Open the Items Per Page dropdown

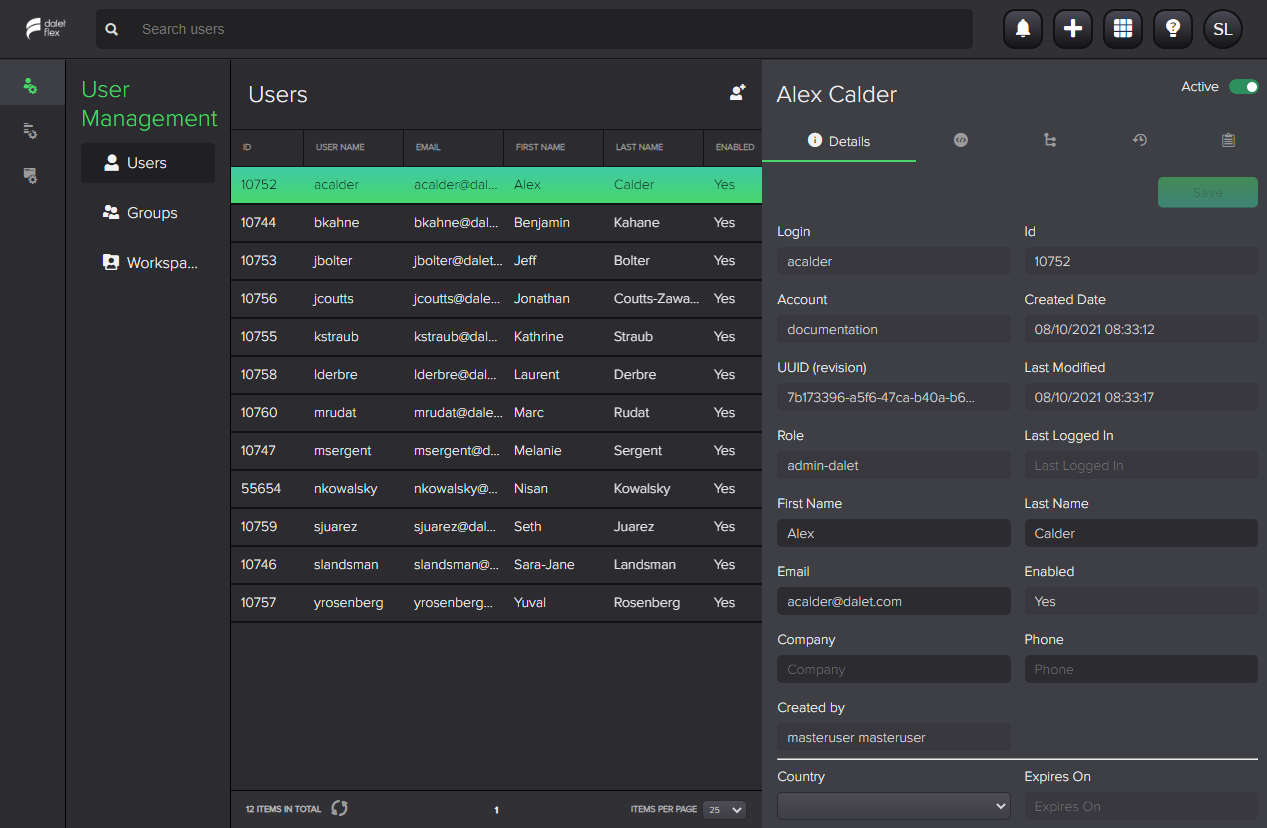click(723, 810)
